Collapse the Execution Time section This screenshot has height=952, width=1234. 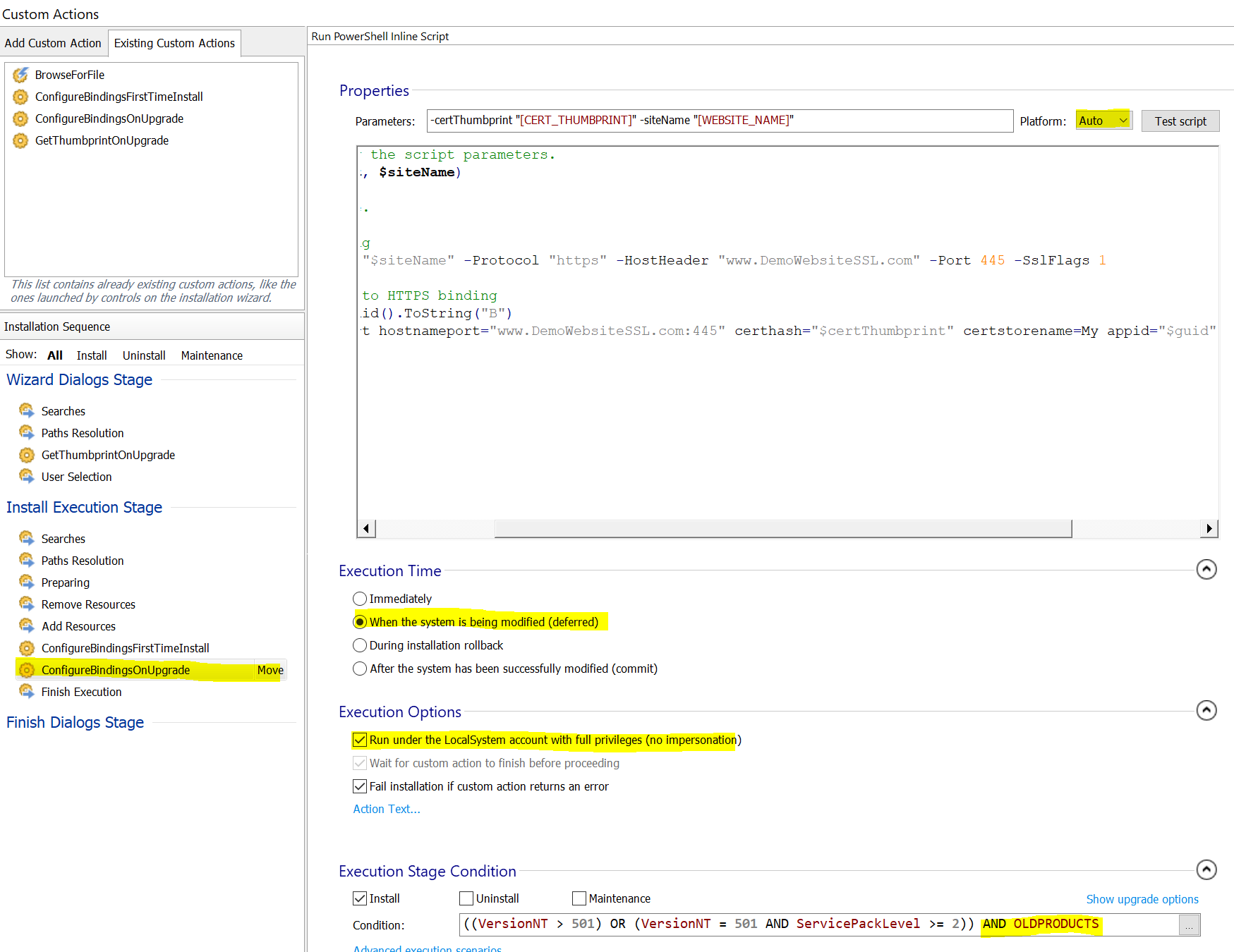pos(1206,569)
